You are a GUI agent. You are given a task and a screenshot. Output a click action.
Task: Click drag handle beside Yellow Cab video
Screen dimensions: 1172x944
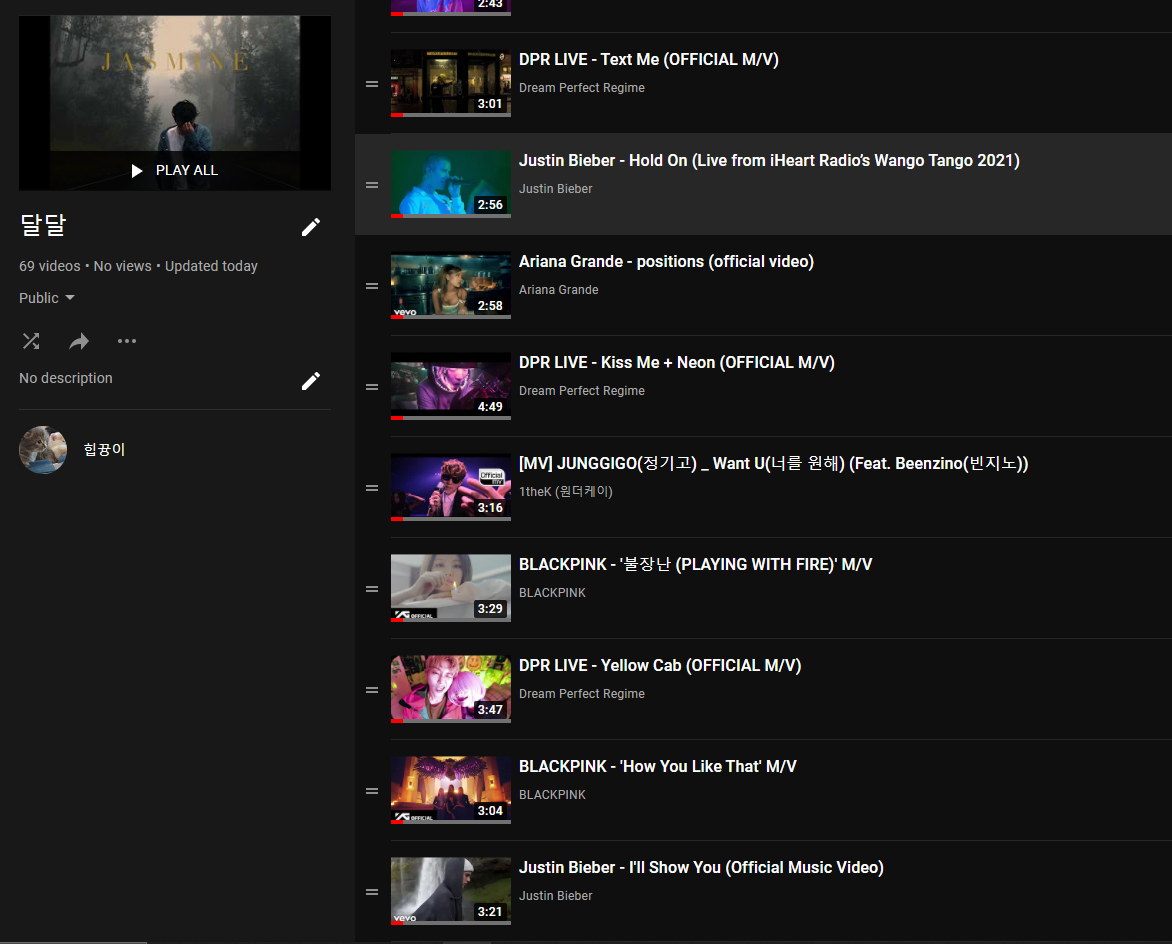(x=372, y=690)
